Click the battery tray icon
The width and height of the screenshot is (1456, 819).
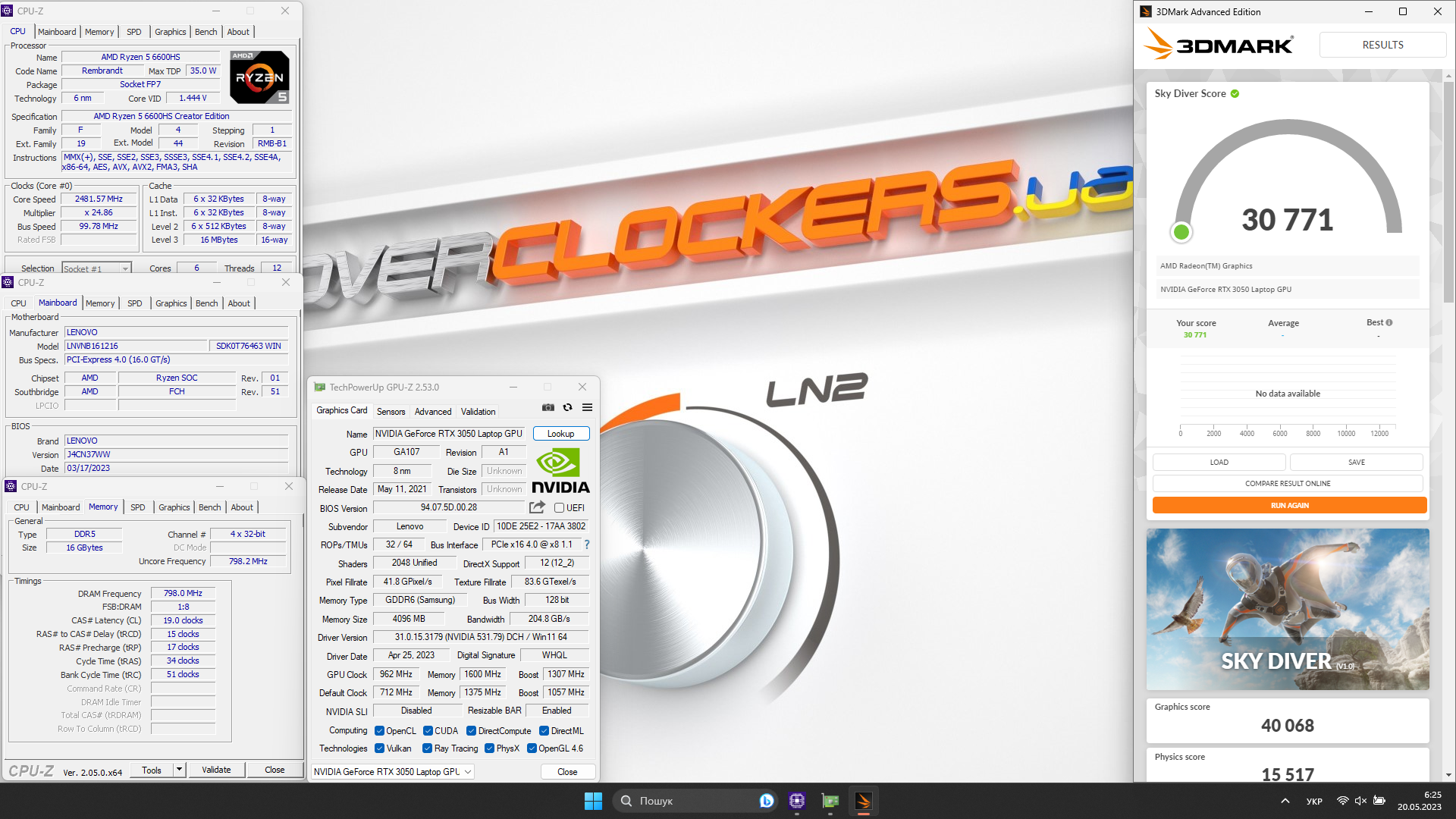point(1379,801)
